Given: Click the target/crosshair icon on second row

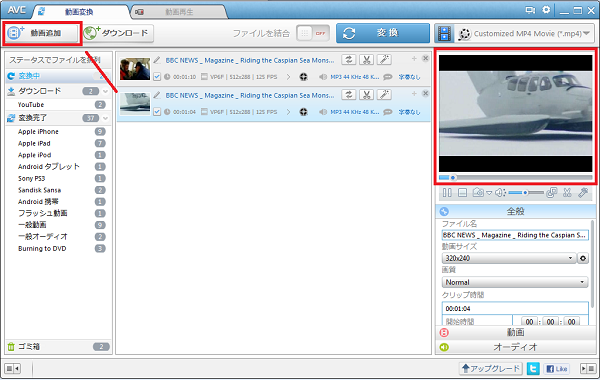Looking at the screenshot, I should (303, 112).
